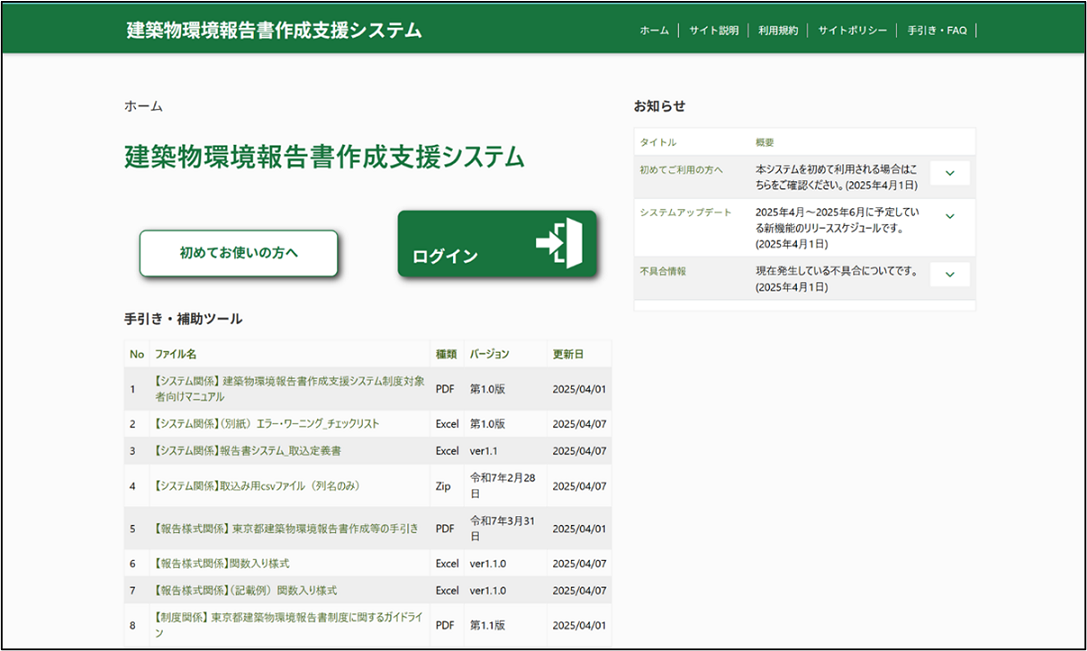The height and width of the screenshot is (651, 1087).
Task: Open 東京都建築物環境報告書作成等の手引き link
Action: 286,528
